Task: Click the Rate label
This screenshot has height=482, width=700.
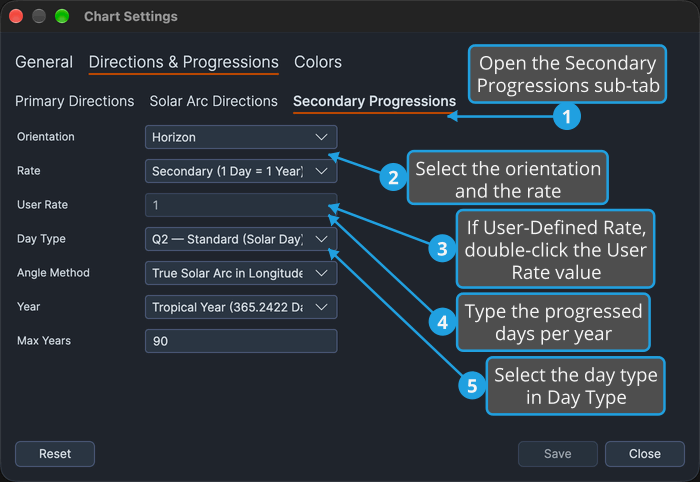Action: [29, 170]
